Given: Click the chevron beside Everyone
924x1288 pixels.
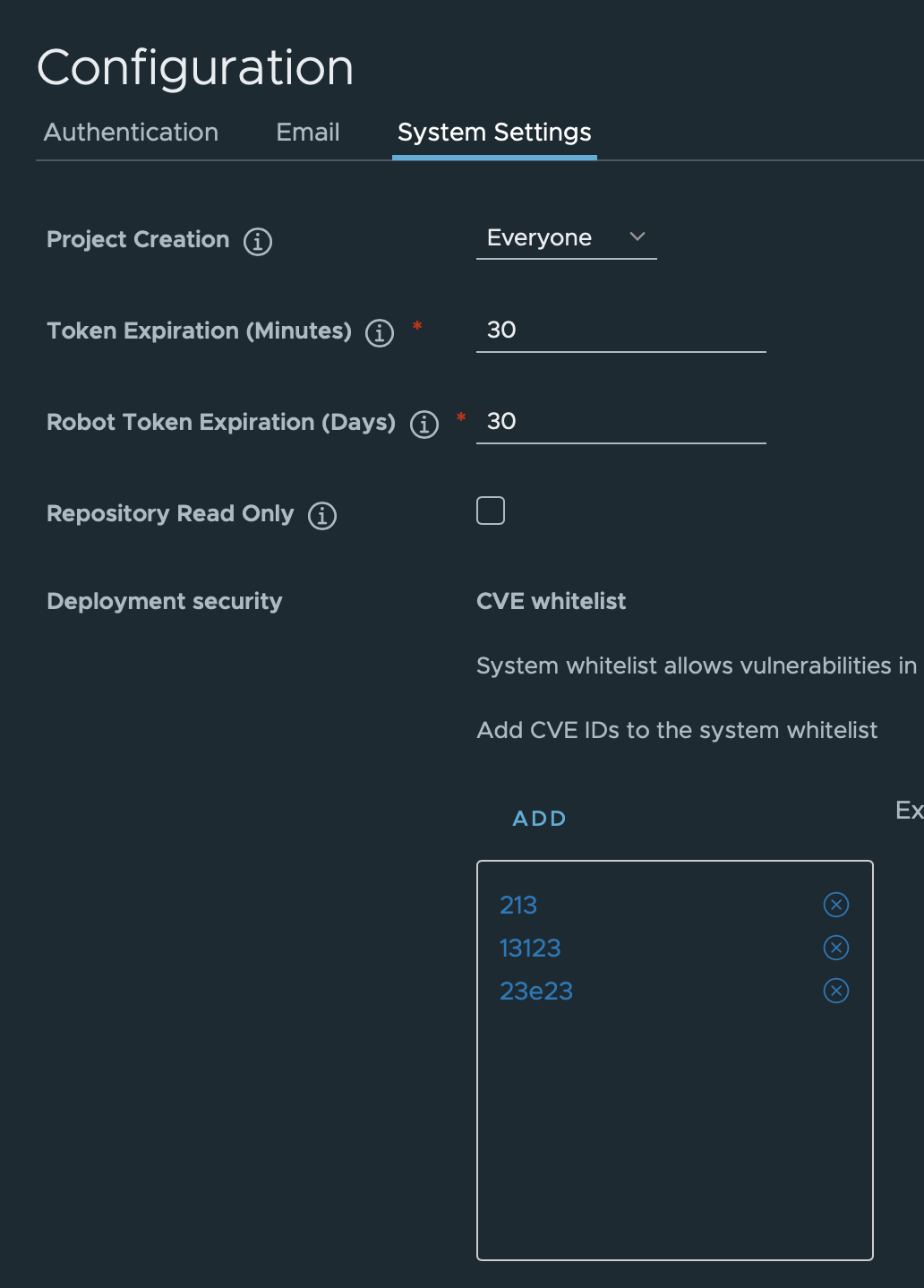Looking at the screenshot, I should [x=637, y=238].
